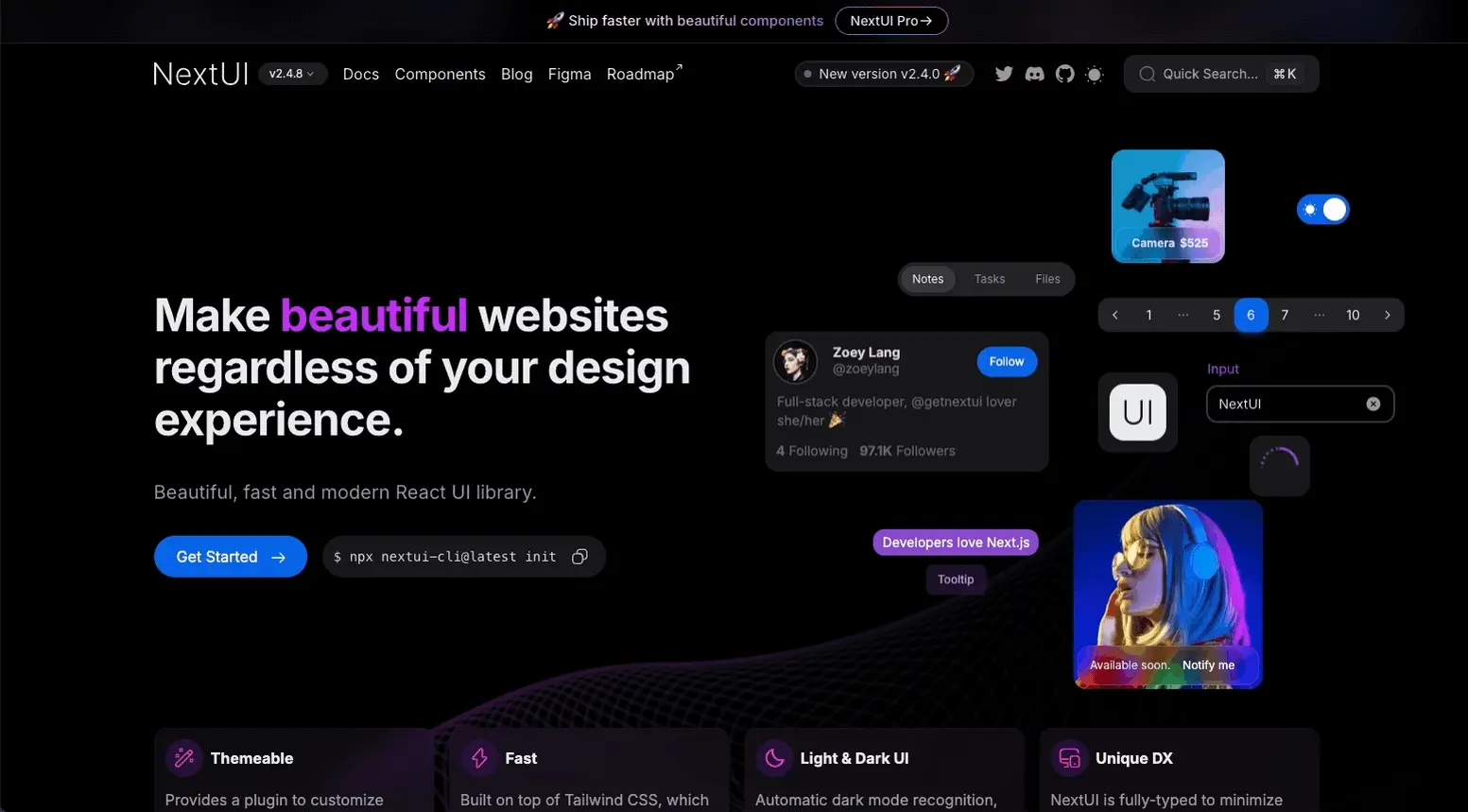
Task: Click the circular loading spinner
Action: (x=1280, y=465)
